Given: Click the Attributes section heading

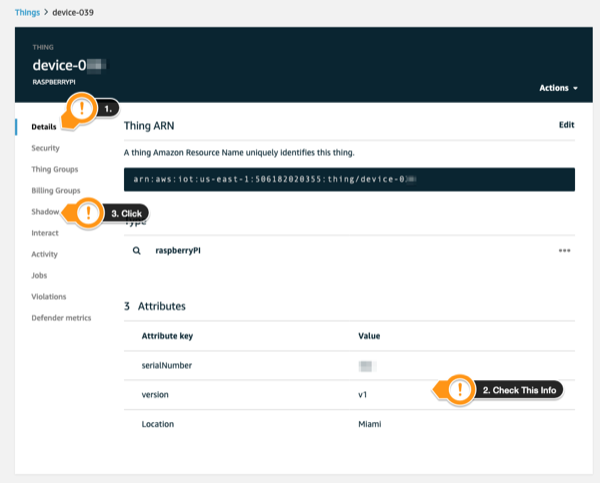Looking at the screenshot, I should pyautogui.click(x=161, y=306).
